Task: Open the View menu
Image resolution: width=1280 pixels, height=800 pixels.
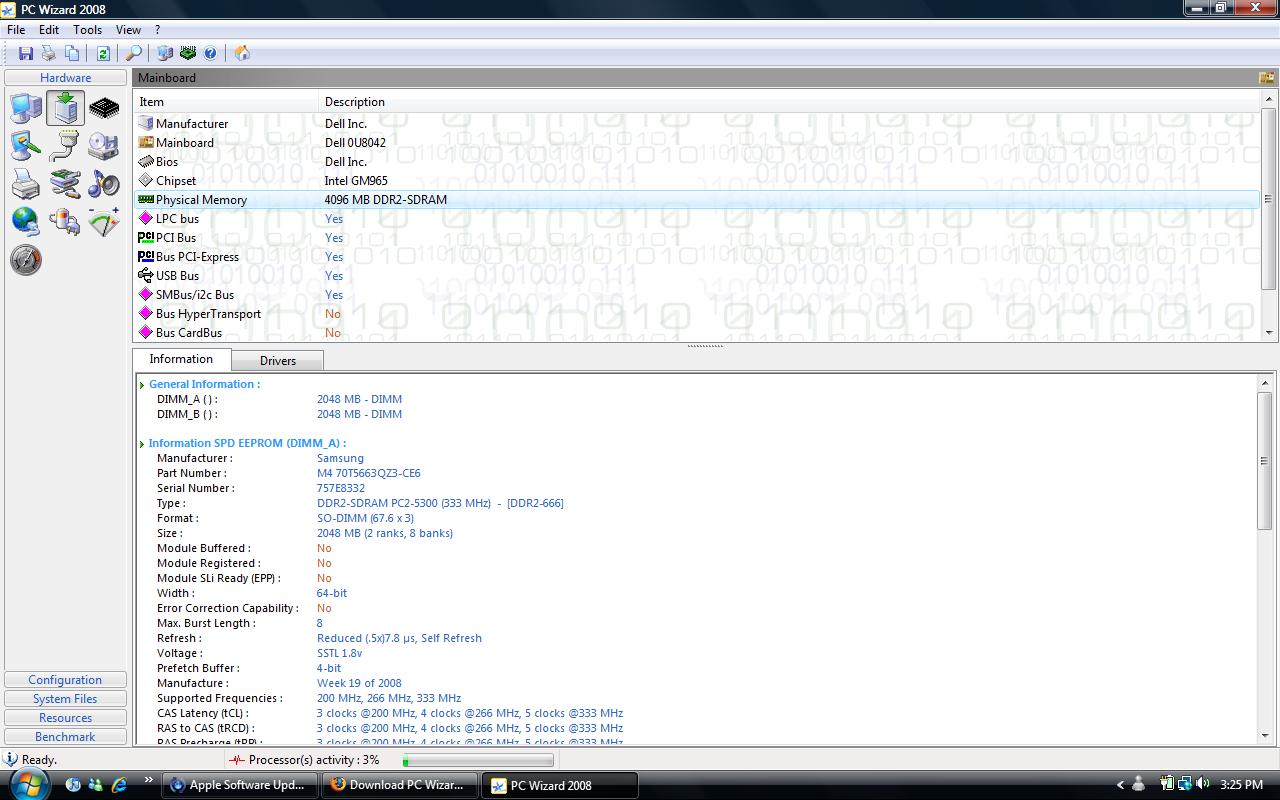Action: (x=128, y=30)
